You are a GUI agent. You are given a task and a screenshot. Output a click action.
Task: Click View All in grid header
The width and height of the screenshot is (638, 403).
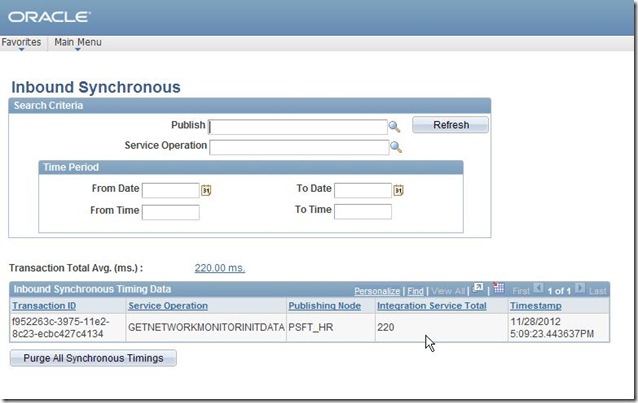coord(448,291)
